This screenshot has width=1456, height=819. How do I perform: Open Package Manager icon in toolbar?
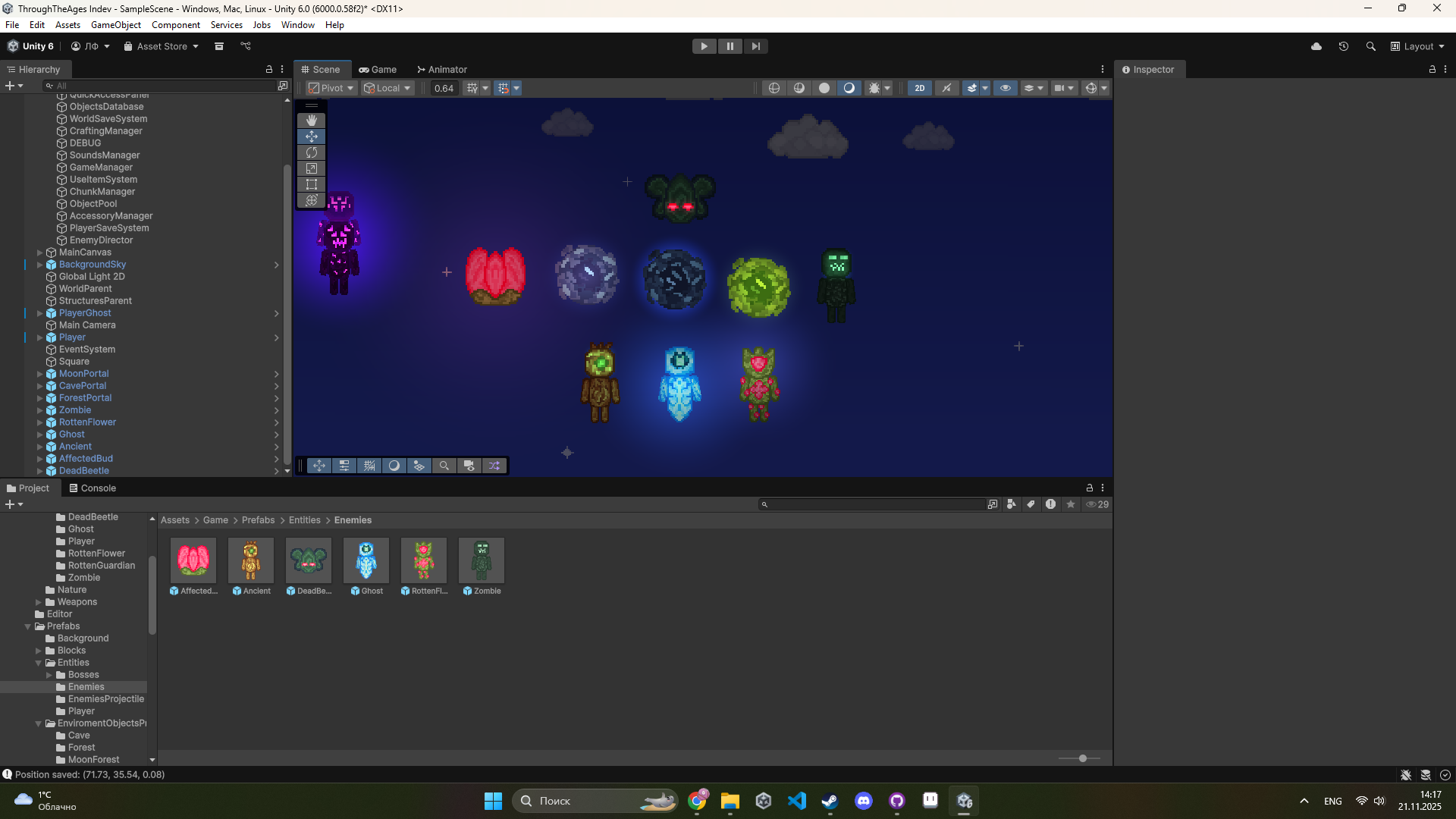click(x=219, y=46)
